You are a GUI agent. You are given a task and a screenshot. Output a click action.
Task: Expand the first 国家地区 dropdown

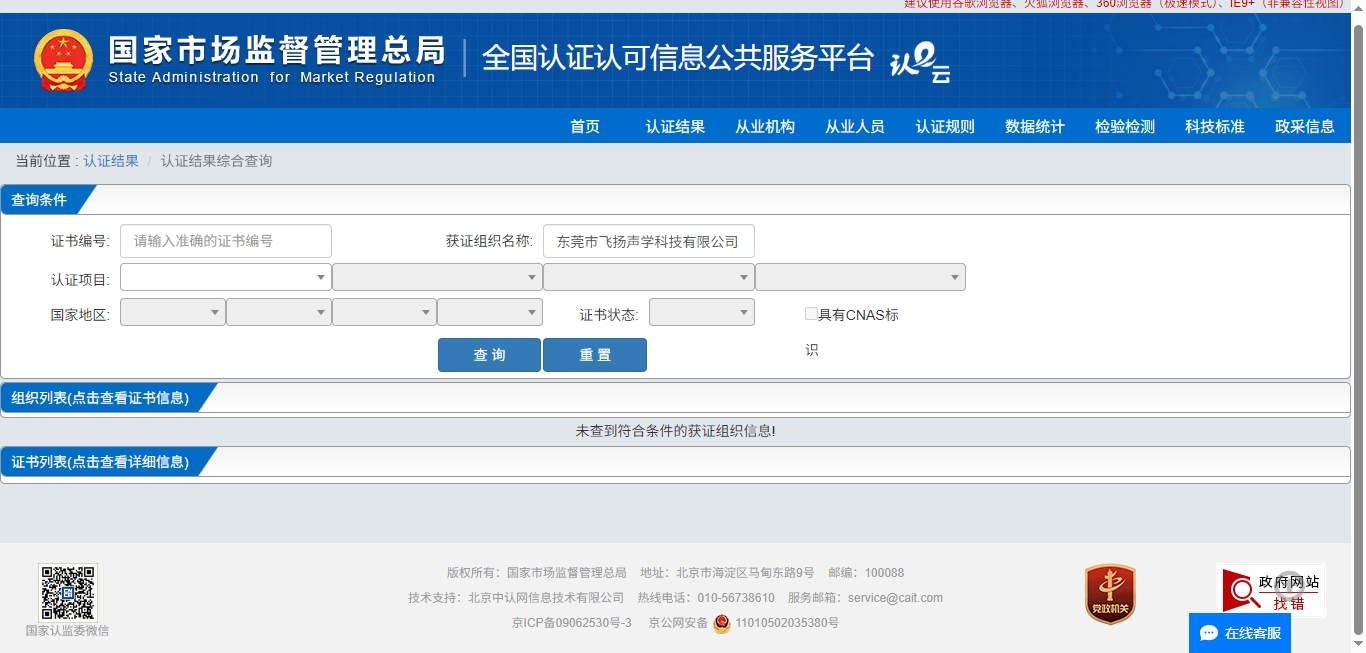pos(172,313)
